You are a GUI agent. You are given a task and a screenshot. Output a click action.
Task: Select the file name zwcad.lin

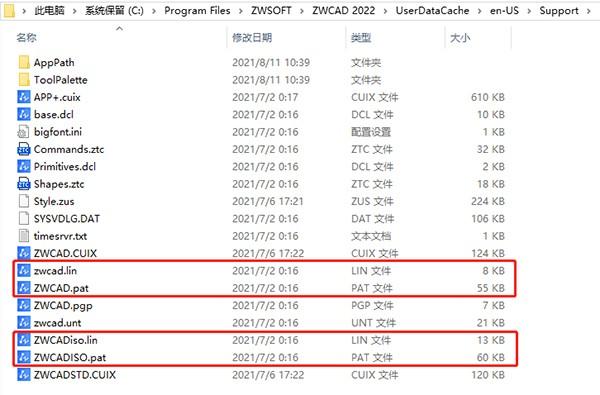click(55, 271)
